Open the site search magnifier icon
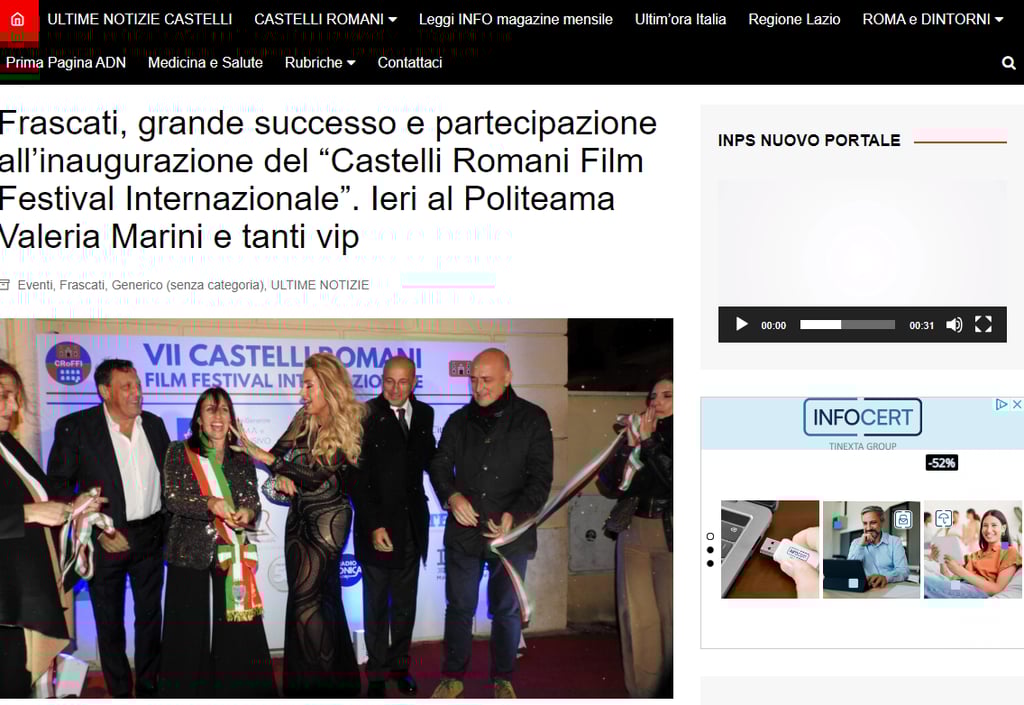Image resolution: width=1024 pixels, height=705 pixels. [1008, 63]
